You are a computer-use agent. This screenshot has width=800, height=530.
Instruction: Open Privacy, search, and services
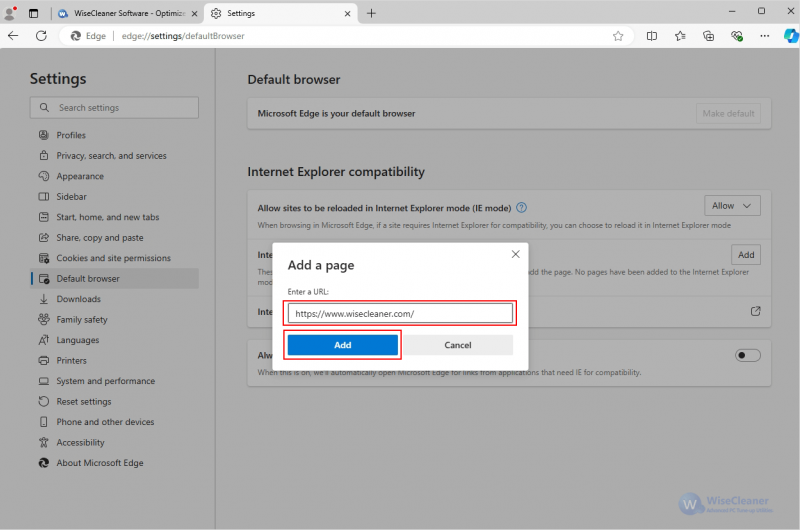pos(114,156)
